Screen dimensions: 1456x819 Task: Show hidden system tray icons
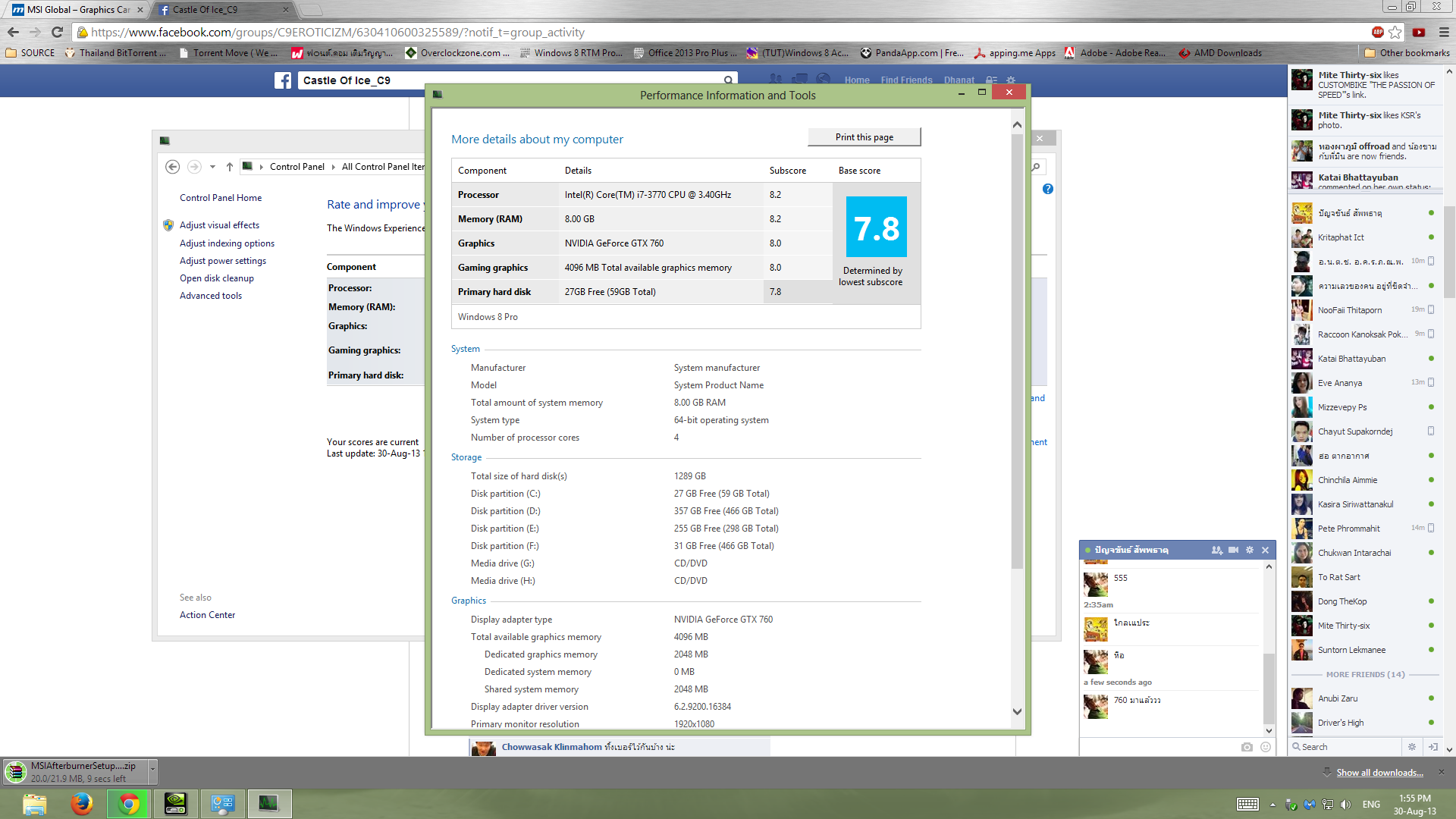tap(1272, 805)
